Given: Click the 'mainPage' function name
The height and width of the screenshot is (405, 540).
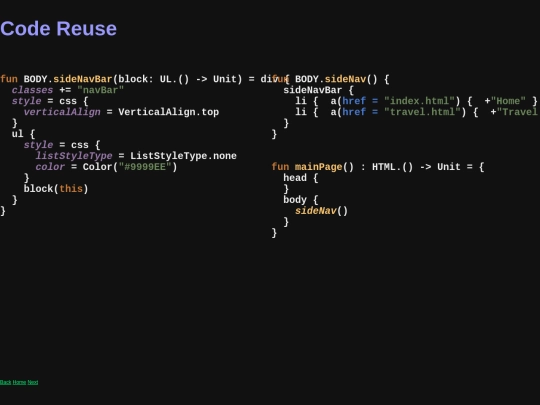Looking at the screenshot, I should 319,167.
